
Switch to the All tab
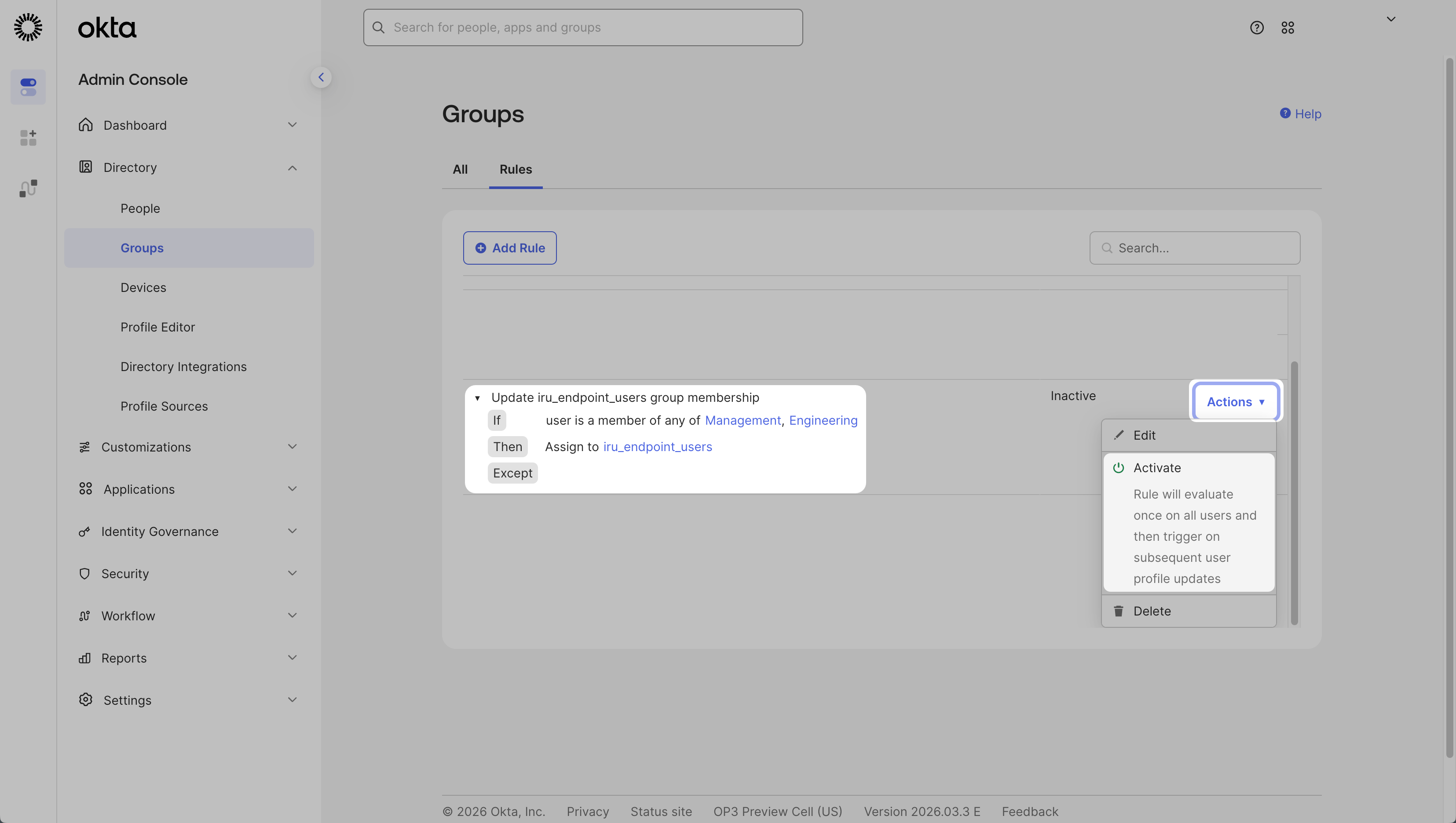coord(460,169)
